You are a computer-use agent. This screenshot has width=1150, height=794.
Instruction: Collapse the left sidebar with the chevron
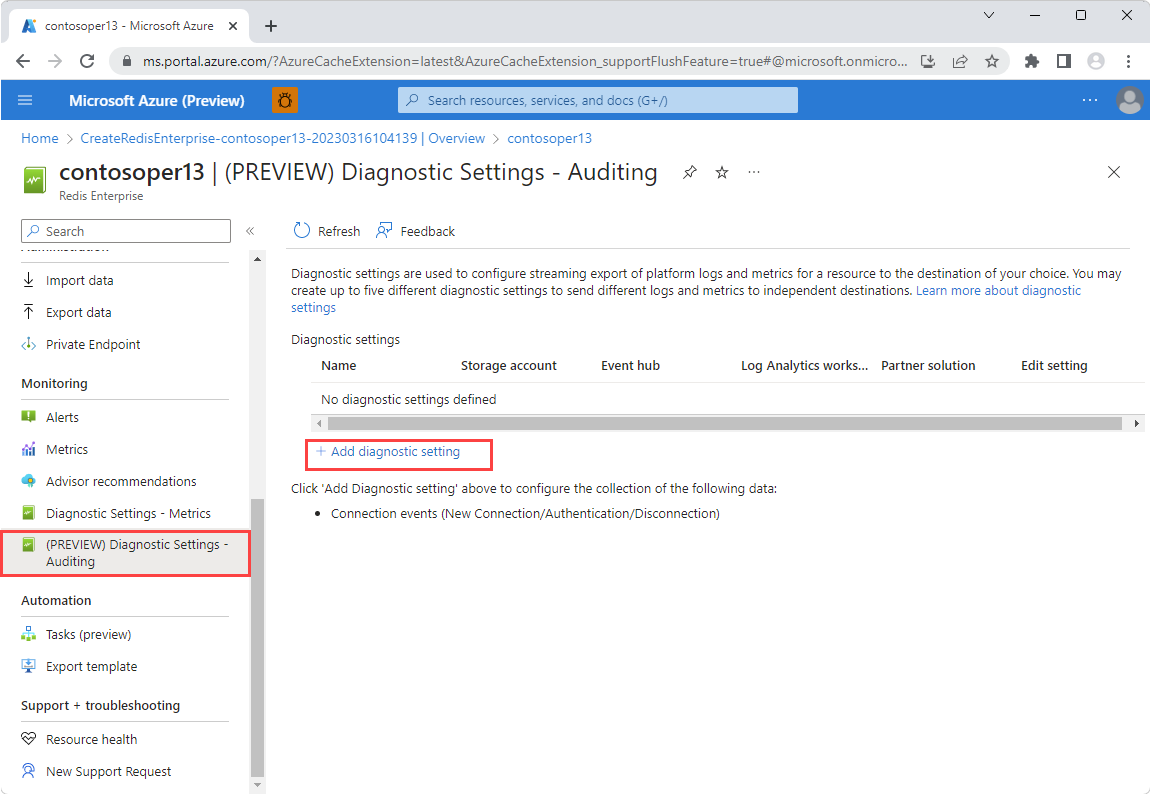[x=251, y=230]
